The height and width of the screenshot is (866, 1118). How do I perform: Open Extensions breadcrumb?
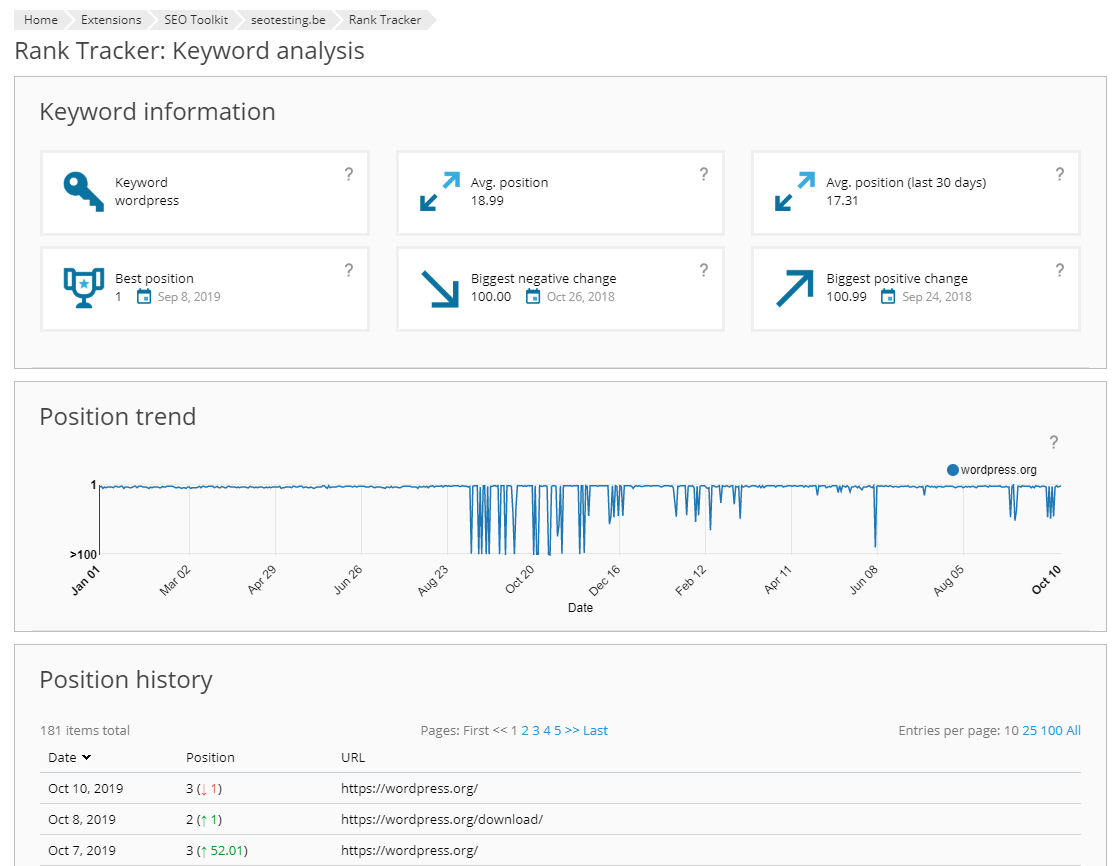[111, 20]
